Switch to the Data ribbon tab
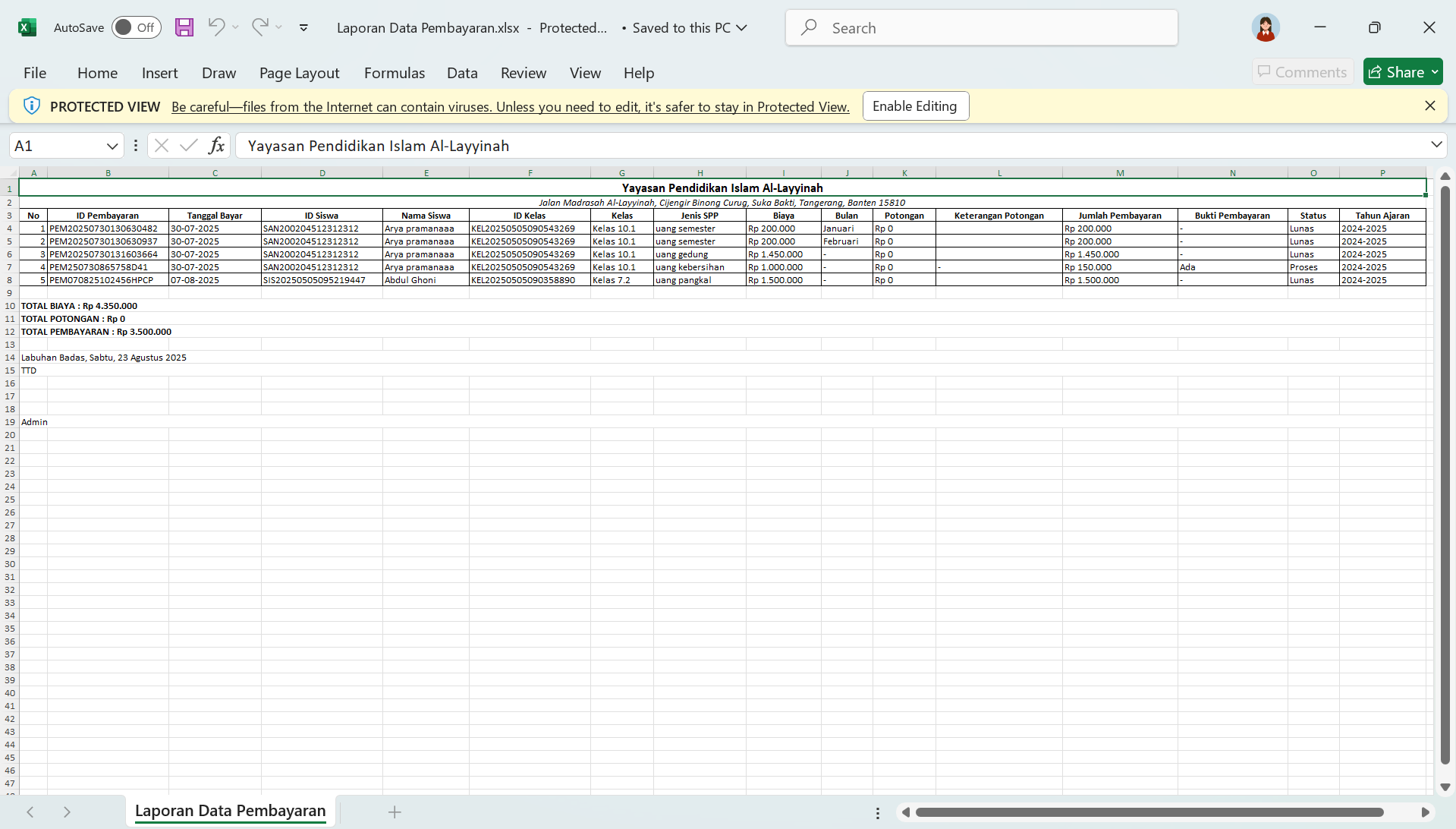Image resolution: width=1456 pixels, height=829 pixels. tap(462, 73)
